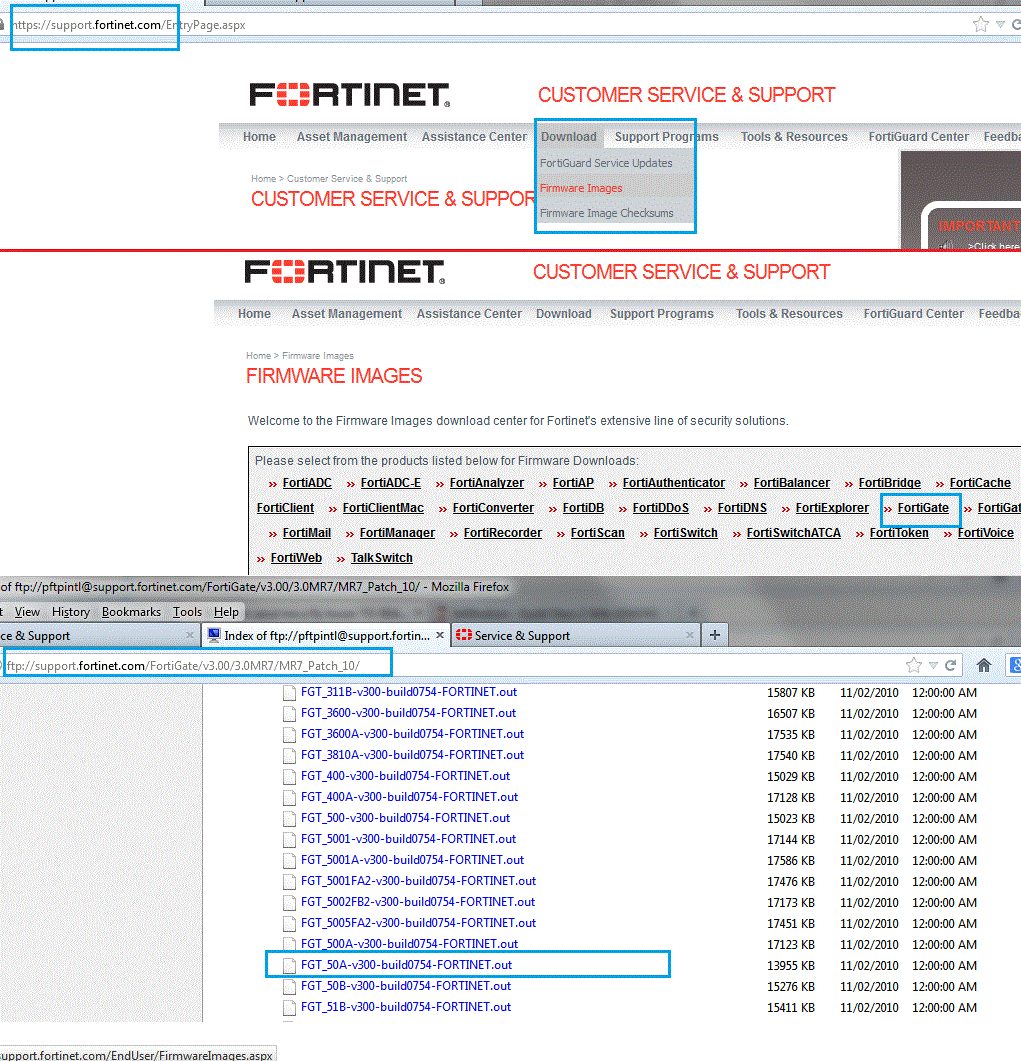Go to the Firefox home page
The image size is (1021, 1061).
coord(984,665)
